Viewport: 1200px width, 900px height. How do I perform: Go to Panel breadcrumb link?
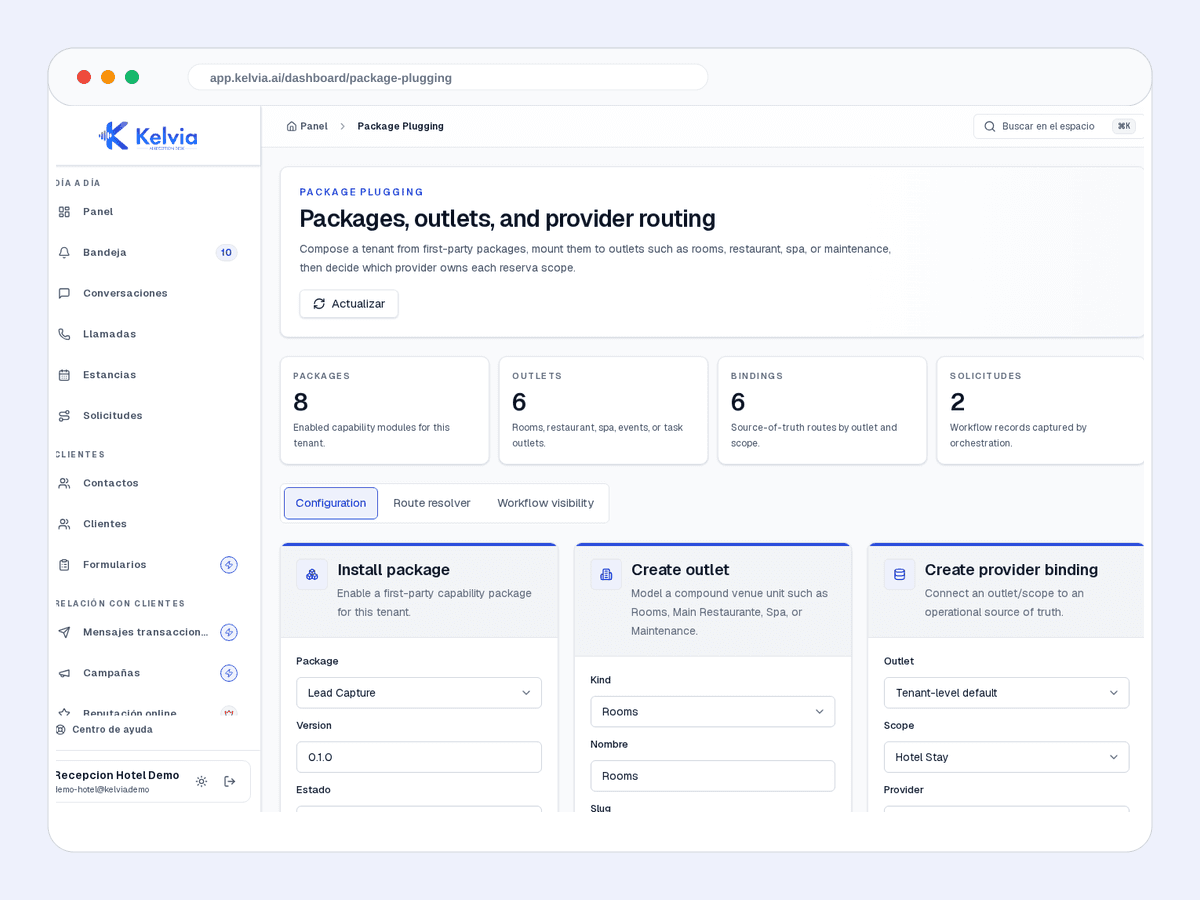(x=314, y=127)
